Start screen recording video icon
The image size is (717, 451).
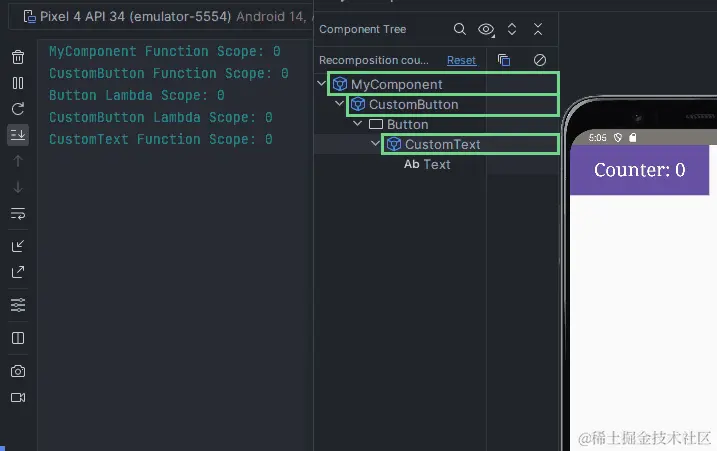pos(18,397)
